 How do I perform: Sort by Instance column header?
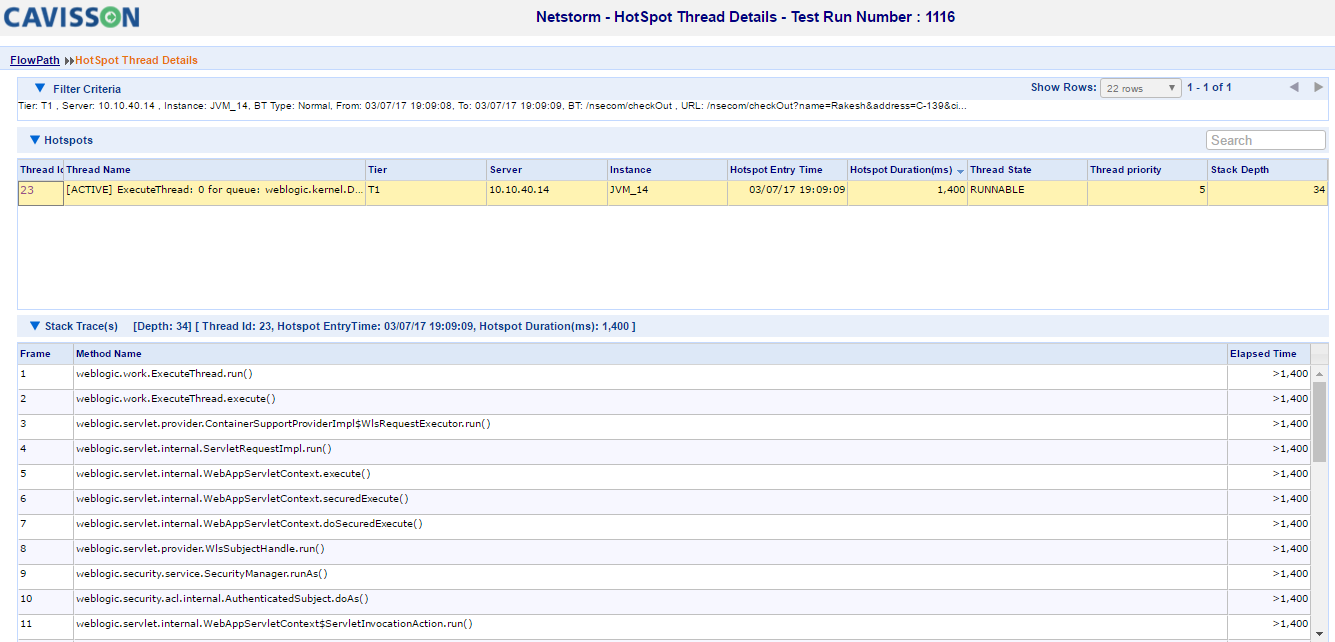tap(667, 170)
